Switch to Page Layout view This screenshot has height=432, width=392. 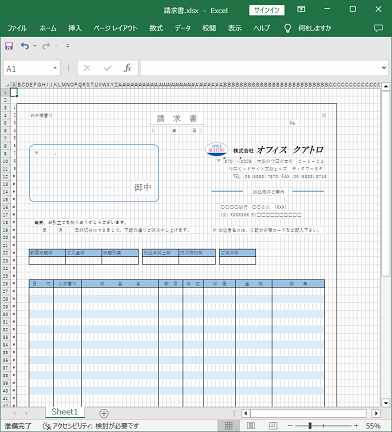click(x=251, y=426)
